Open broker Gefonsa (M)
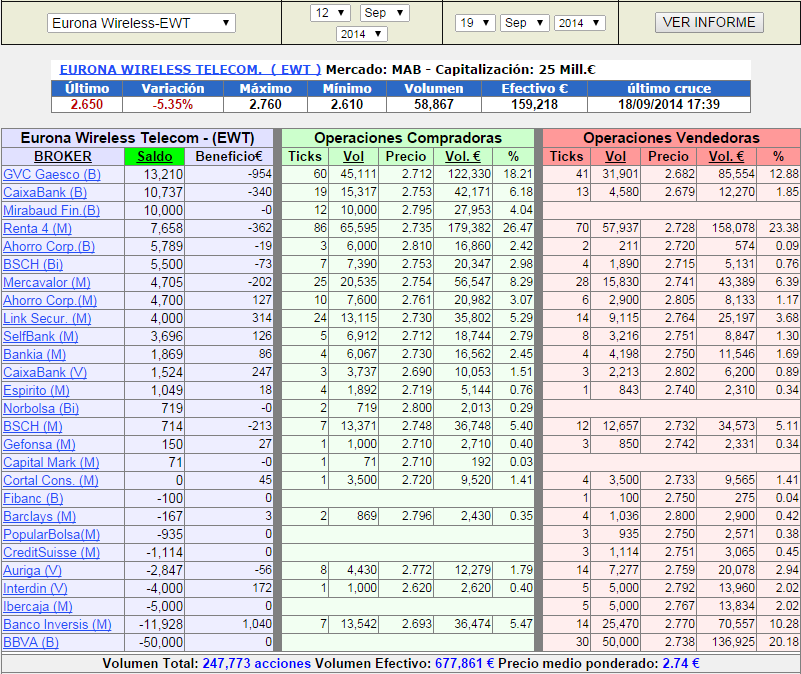The height and width of the screenshot is (674, 801). (x=39, y=445)
